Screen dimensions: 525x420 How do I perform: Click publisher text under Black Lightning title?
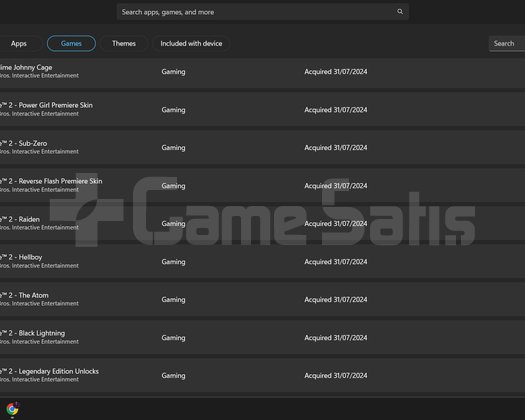coord(40,342)
